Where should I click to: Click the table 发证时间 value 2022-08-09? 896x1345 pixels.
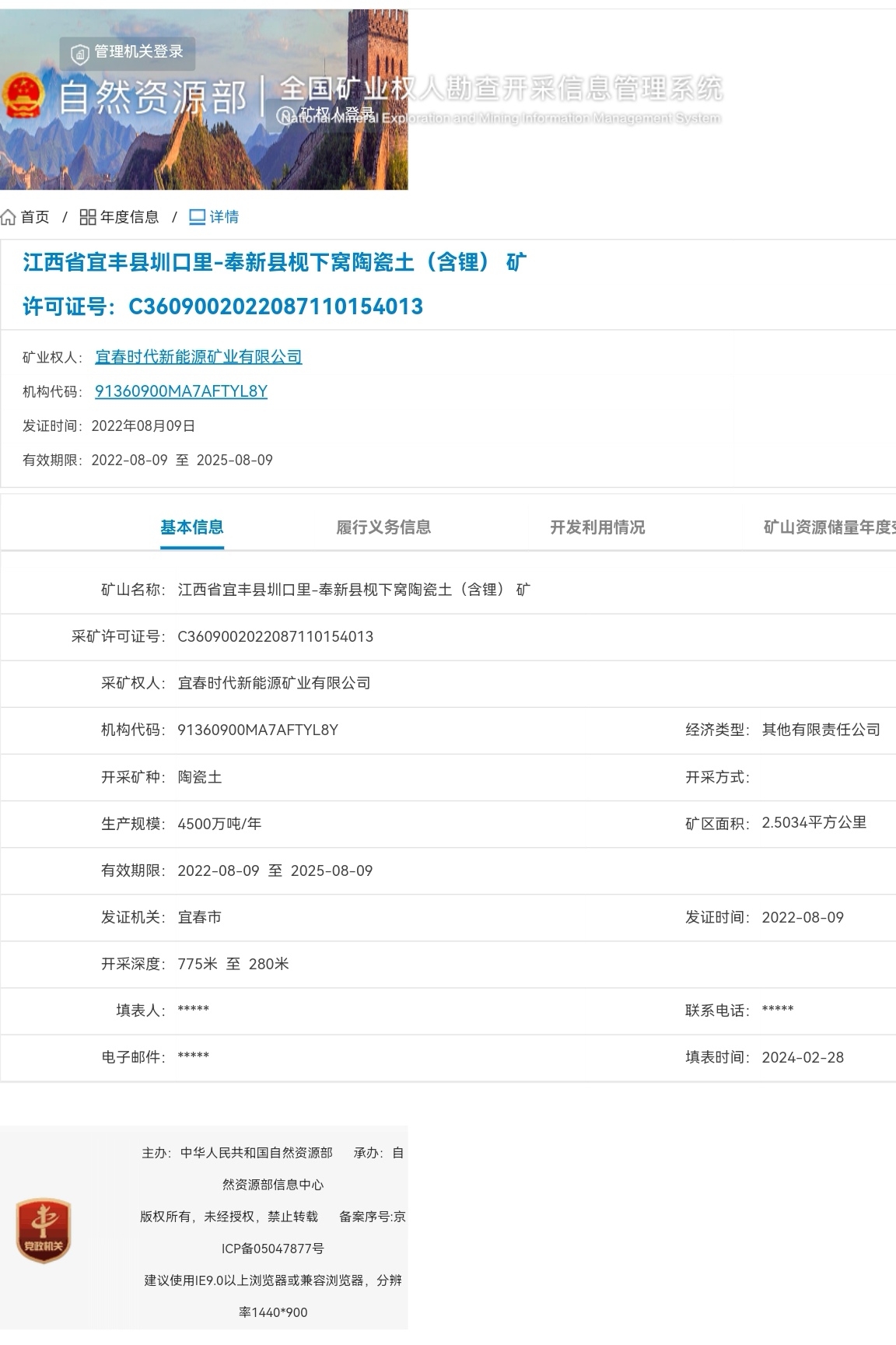pyautogui.click(x=803, y=917)
